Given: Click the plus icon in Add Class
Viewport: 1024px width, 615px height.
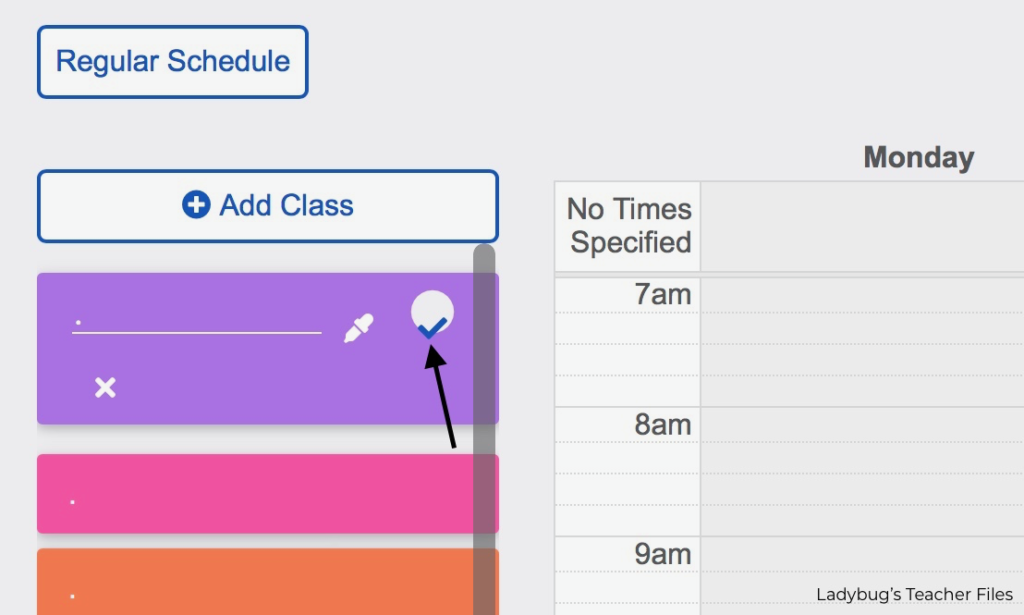Looking at the screenshot, I should point(196,205).
